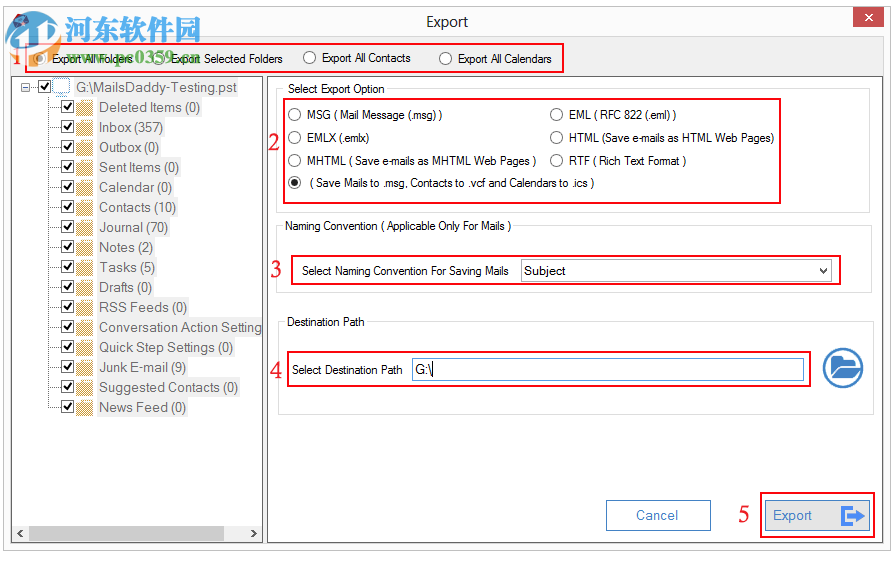Click the Junk E-mail folder icon
894x563 pixels.
click(x=84, y=367)
